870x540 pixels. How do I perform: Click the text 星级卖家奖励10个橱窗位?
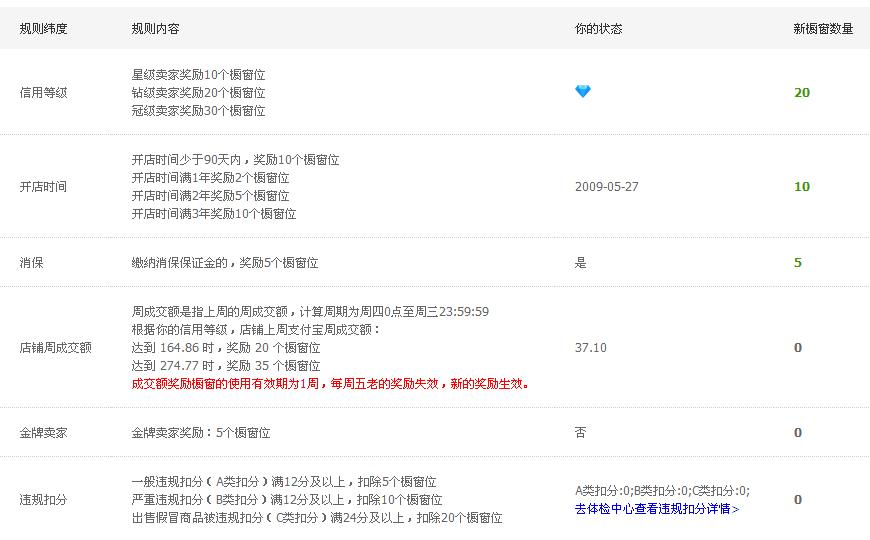click(x=198, y=75)
